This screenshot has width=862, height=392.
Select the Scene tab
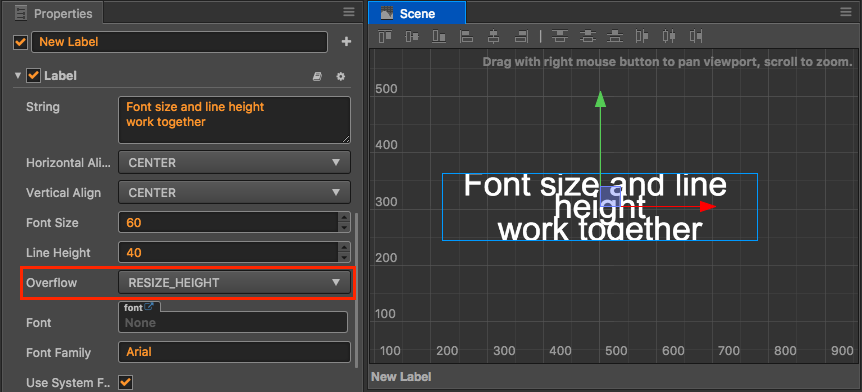(x=416, y=13)
